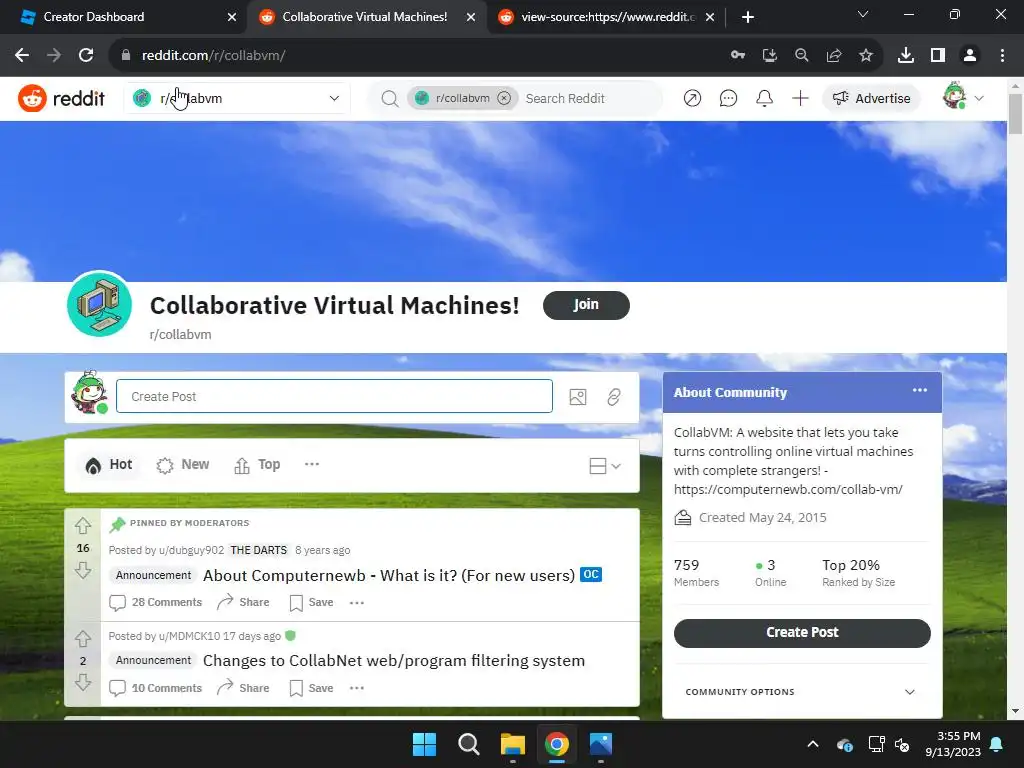Open Chrome tab search chevron
The height and width of the screenshot is (768, 1024).
863,14
